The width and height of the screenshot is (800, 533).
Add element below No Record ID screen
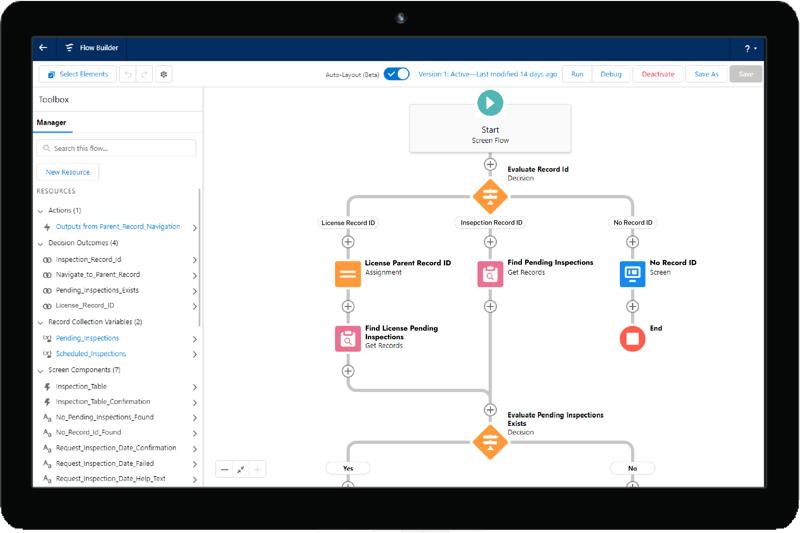click(x=632, y=307)
